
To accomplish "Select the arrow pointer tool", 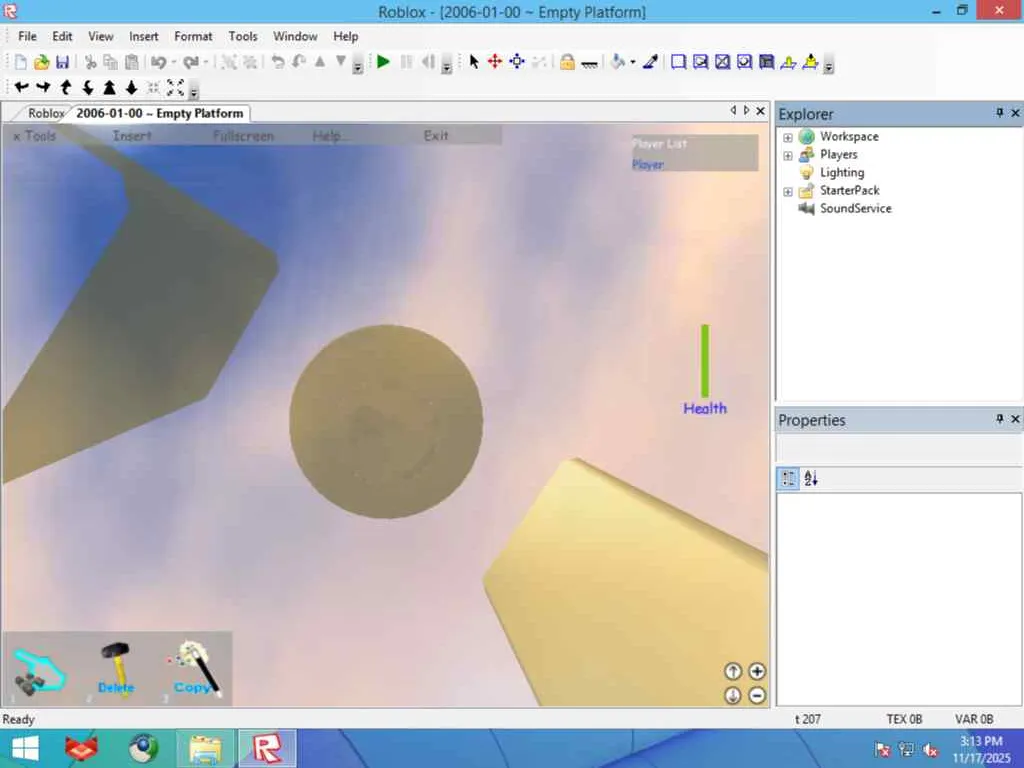I will tap(474, 62).
